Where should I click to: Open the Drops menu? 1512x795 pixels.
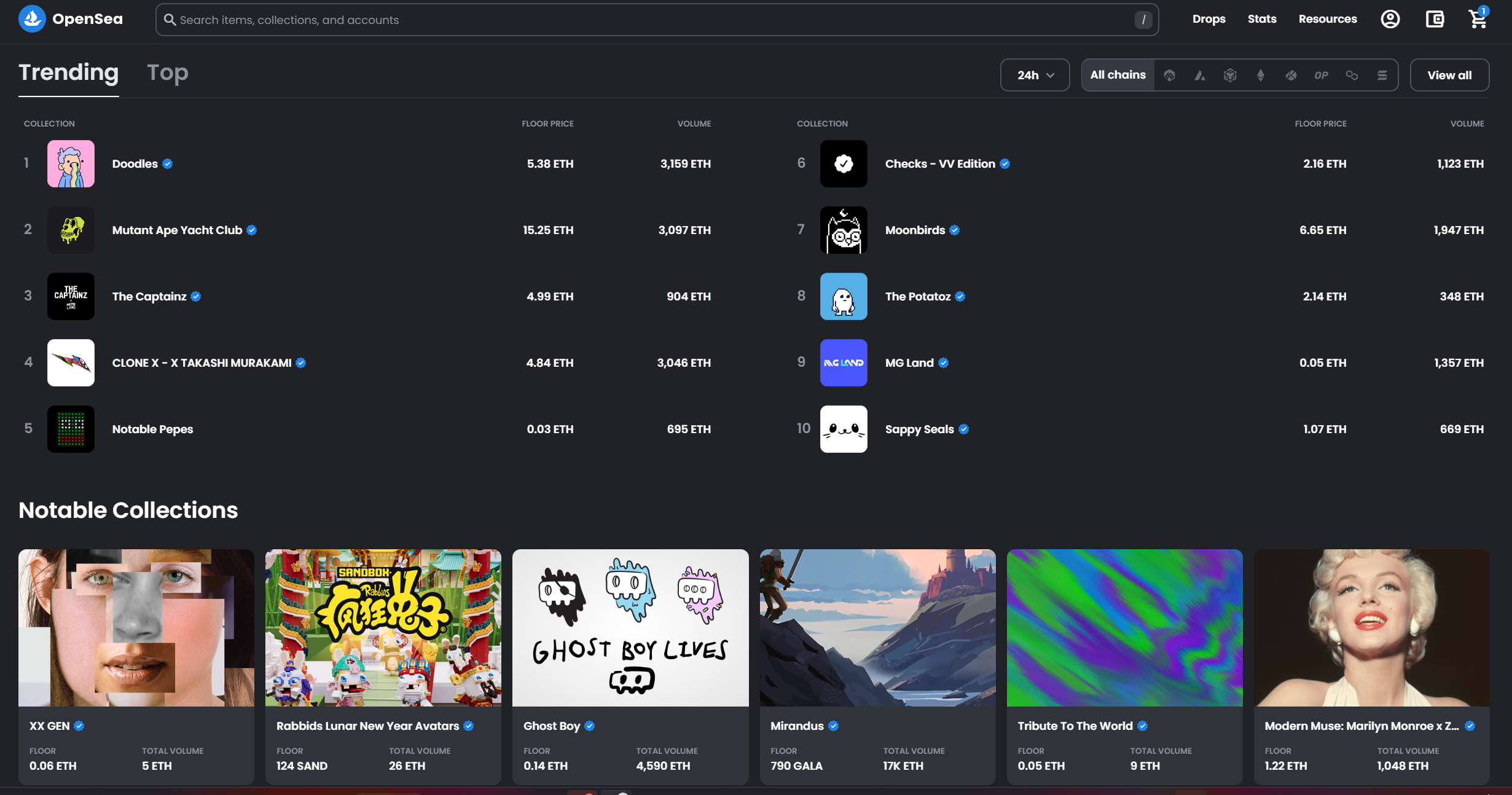click(1208, 19)
